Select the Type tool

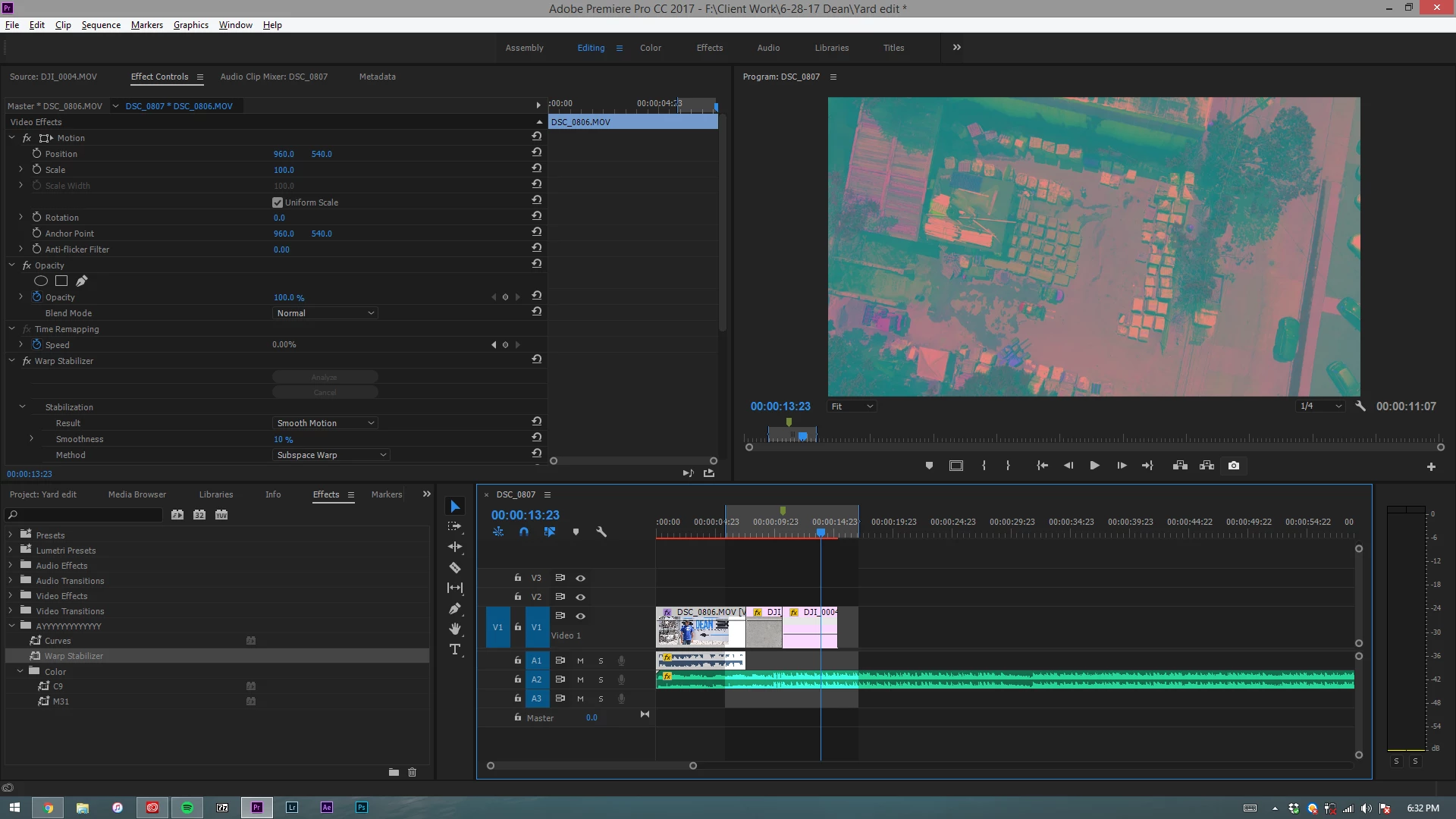coord(455,649)
